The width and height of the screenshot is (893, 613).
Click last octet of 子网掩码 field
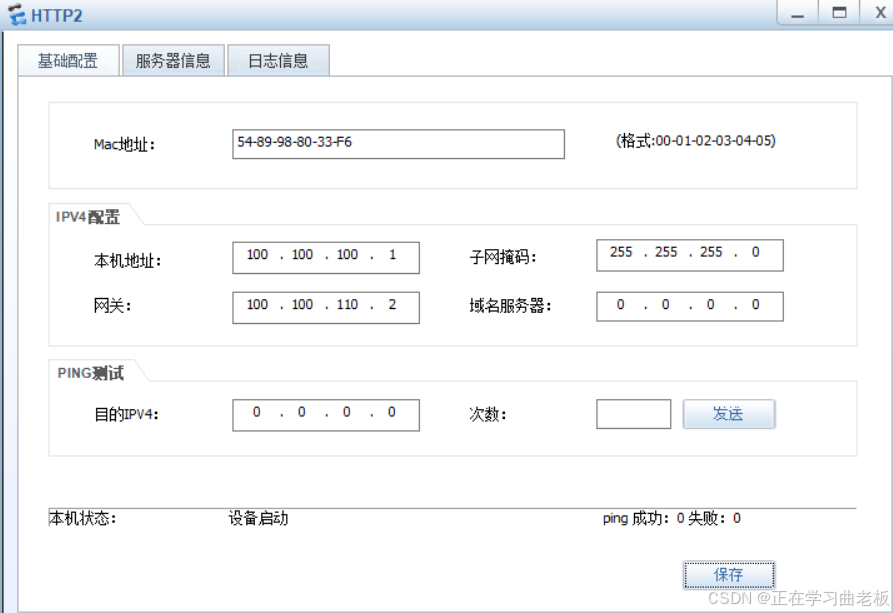coord(756,252)
